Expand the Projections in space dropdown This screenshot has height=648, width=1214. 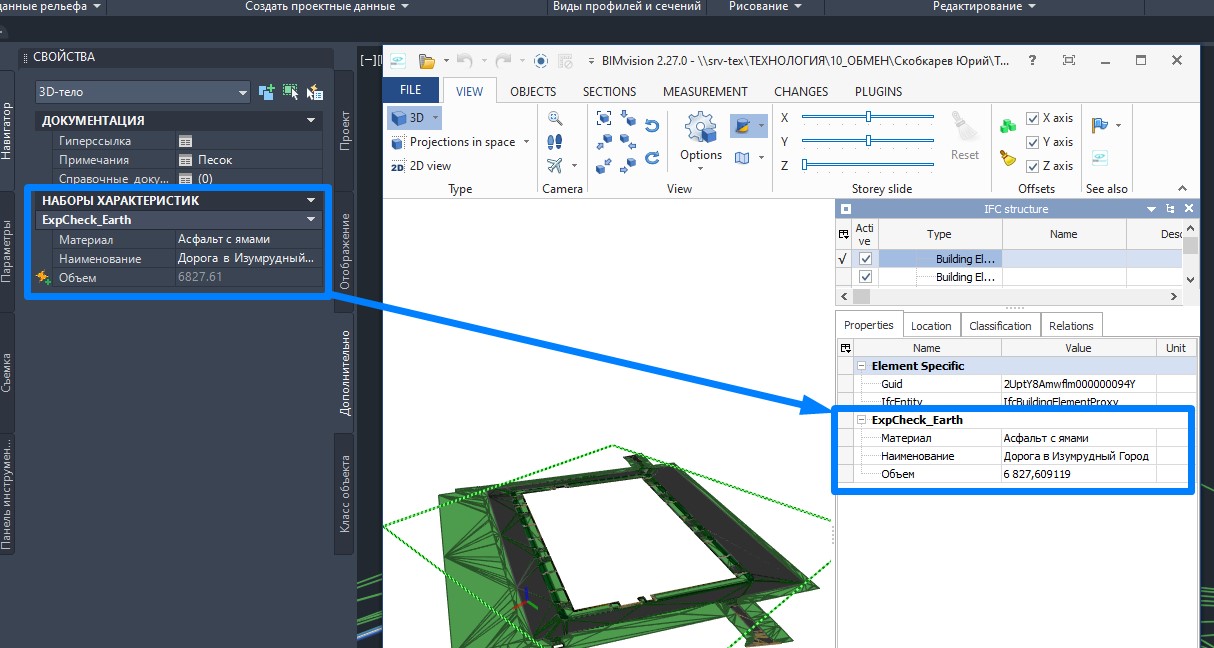click(x=527, y=142)
